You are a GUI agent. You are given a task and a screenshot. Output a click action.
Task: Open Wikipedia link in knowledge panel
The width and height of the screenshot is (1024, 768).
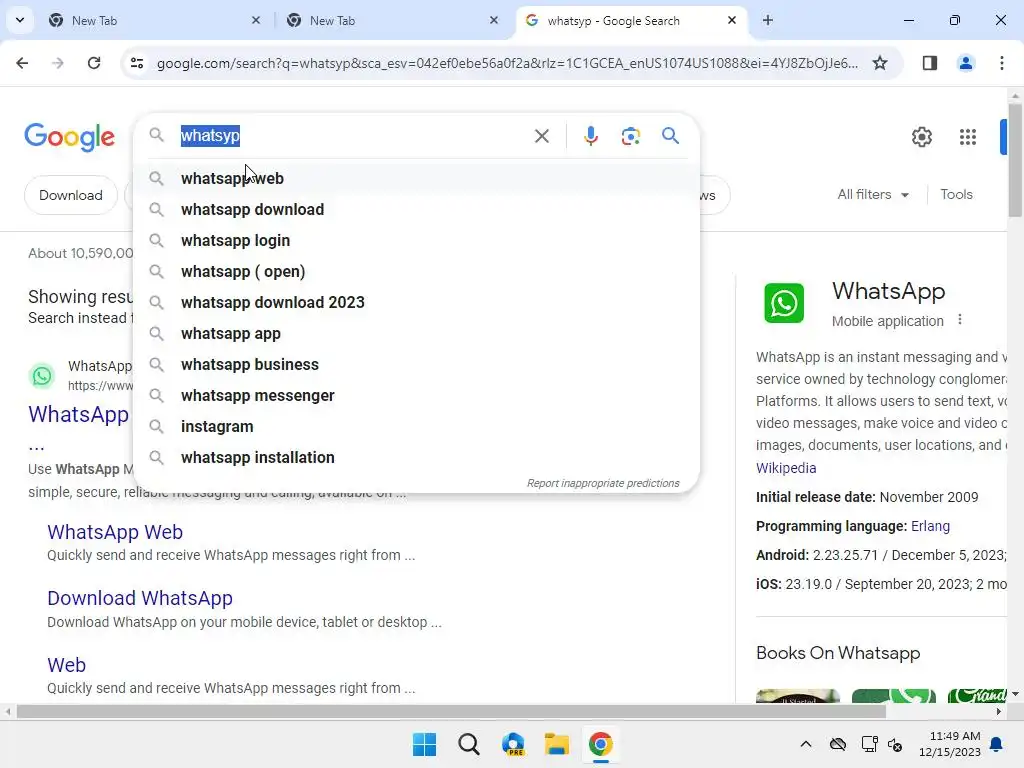pyautogui.click(x=786, y=468)
